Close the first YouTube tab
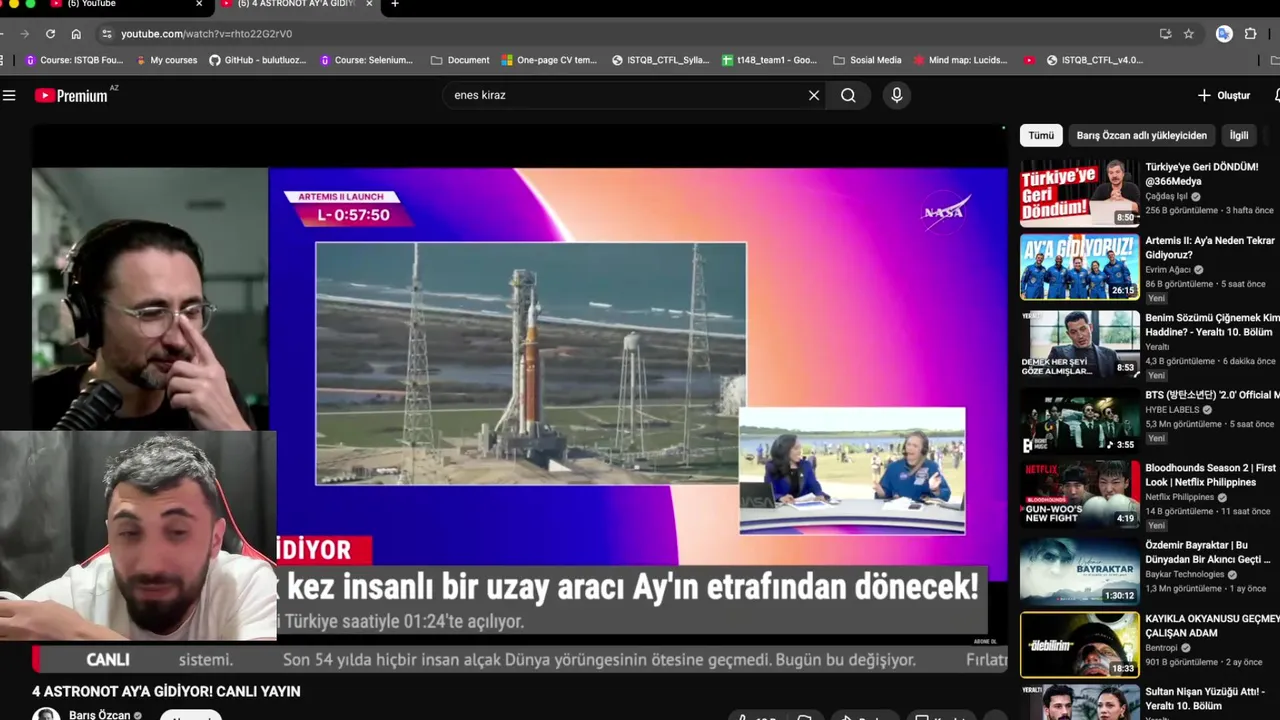Image resolution: width=1280 pixels, height=720 pixels. pyautogui.click(x=199, y=4)
